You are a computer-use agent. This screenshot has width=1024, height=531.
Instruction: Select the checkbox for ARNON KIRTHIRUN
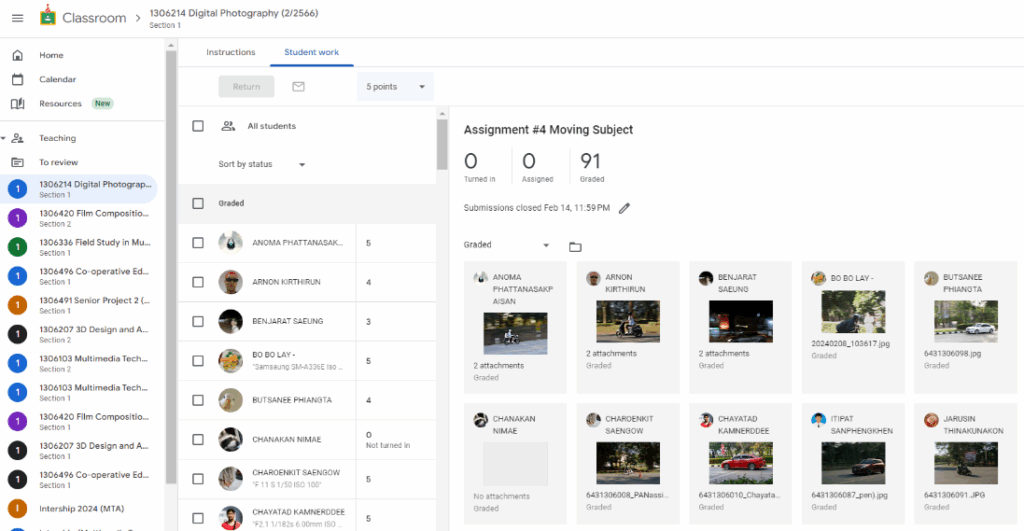(x=198, y=282)
